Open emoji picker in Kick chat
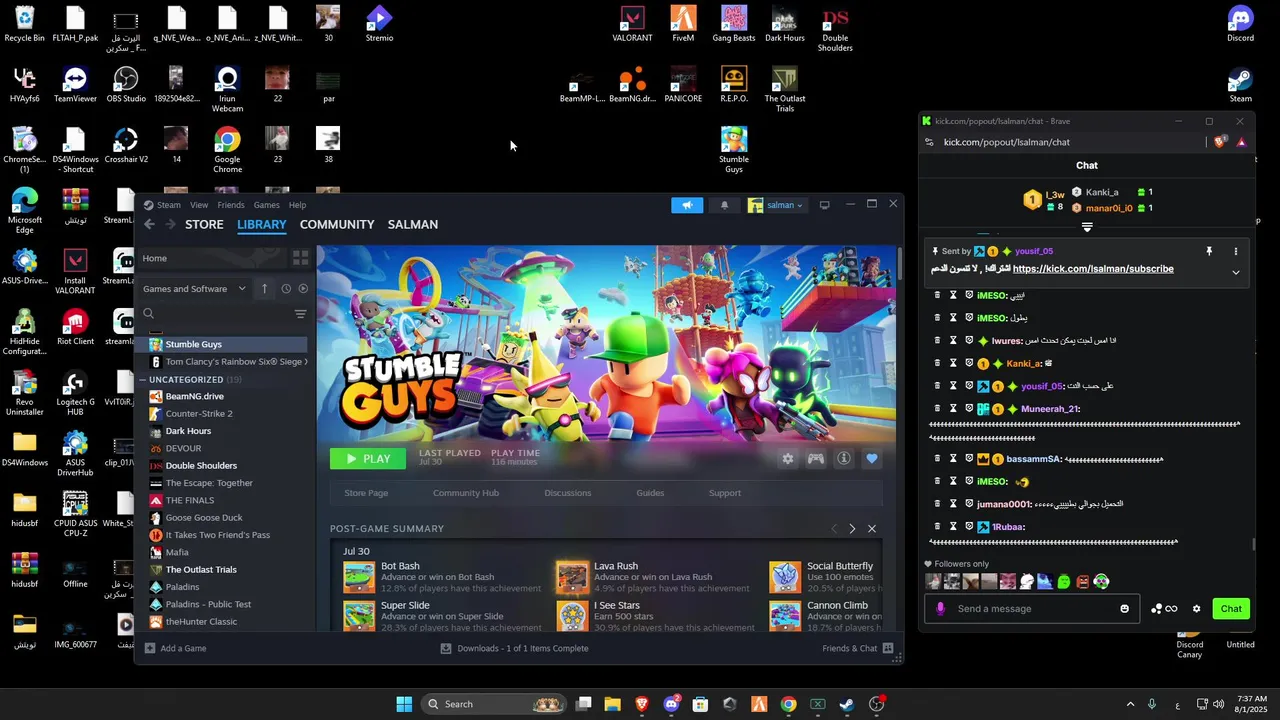Screen dimensions: 1280x720 pyautogui.click(x=1125, y=609)
